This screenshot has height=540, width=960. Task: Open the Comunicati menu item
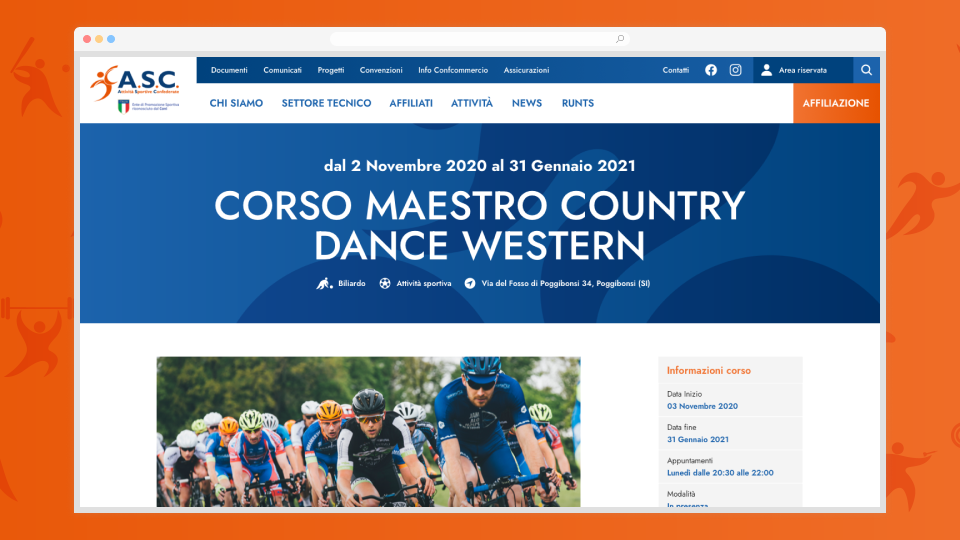coord(282,70)
